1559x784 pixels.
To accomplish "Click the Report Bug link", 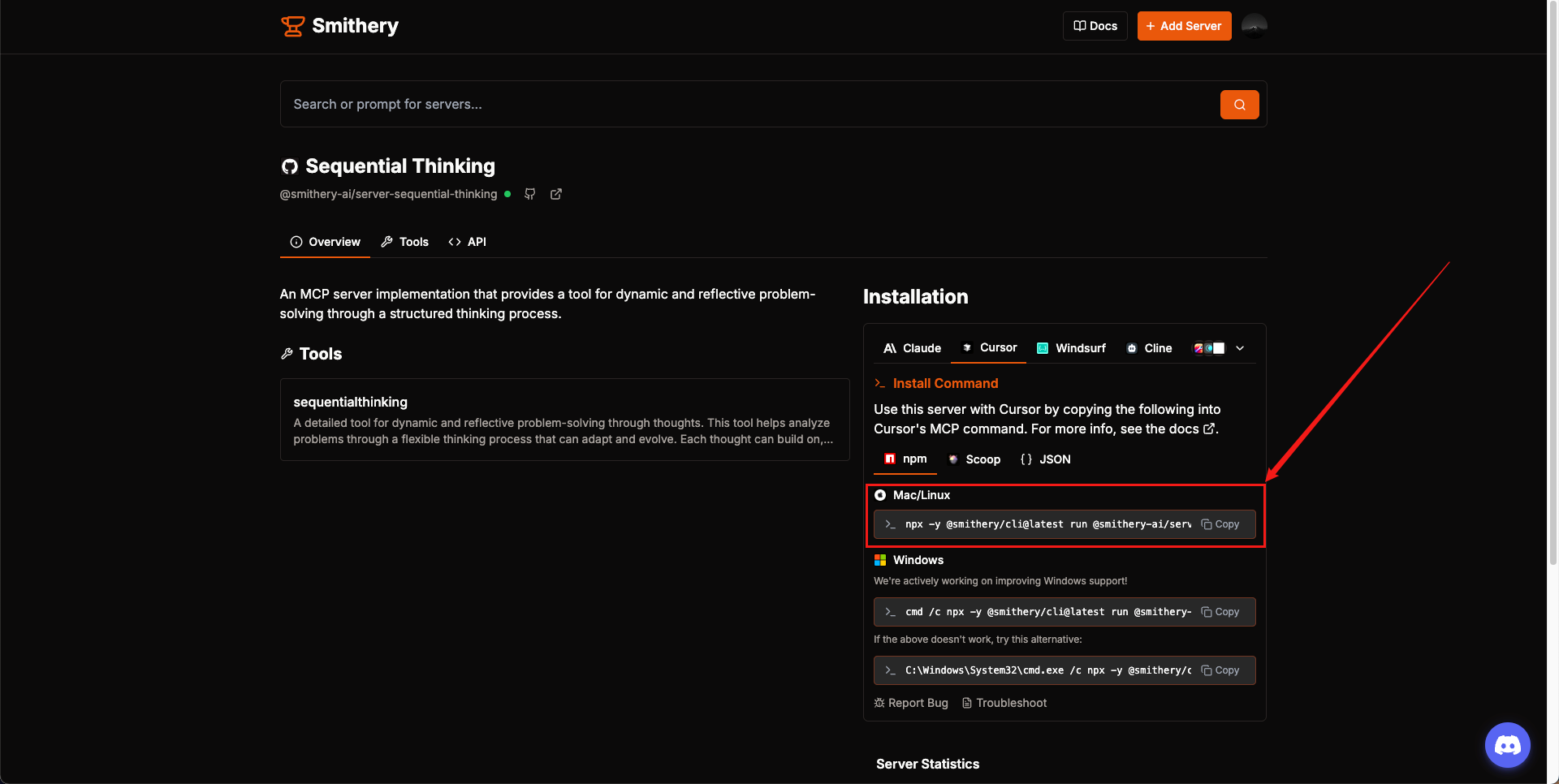I will point(911,703).
